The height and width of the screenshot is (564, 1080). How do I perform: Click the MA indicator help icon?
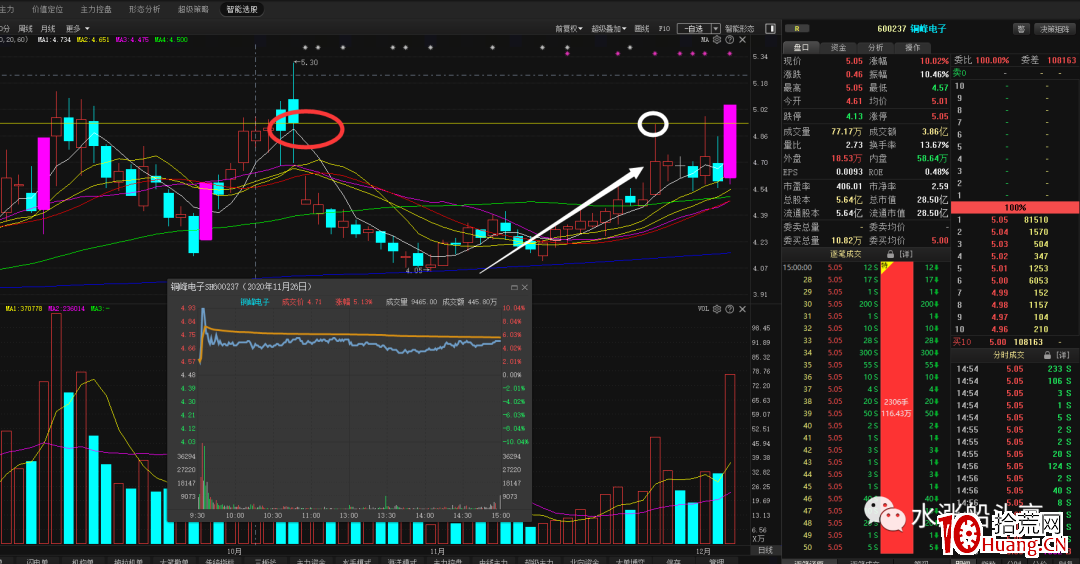pyautogui.click(x=727, y=40)
